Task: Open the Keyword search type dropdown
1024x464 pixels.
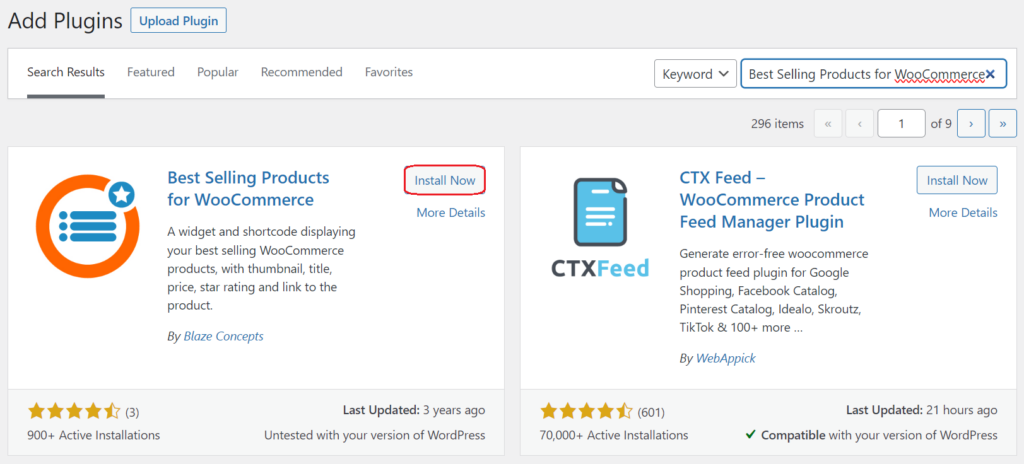Action: (696, 74)
